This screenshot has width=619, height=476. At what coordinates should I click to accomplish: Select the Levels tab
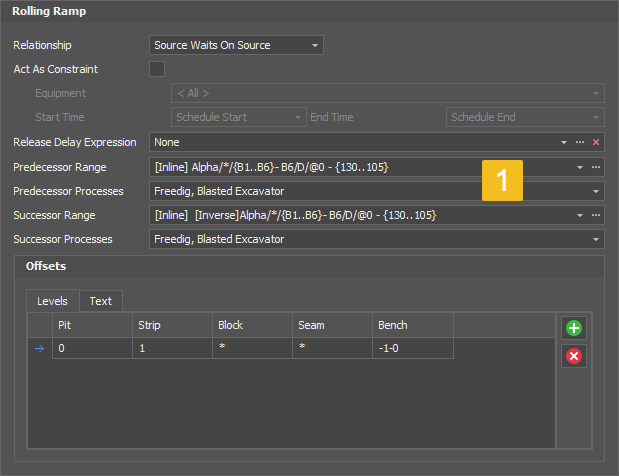coord(52,300)
